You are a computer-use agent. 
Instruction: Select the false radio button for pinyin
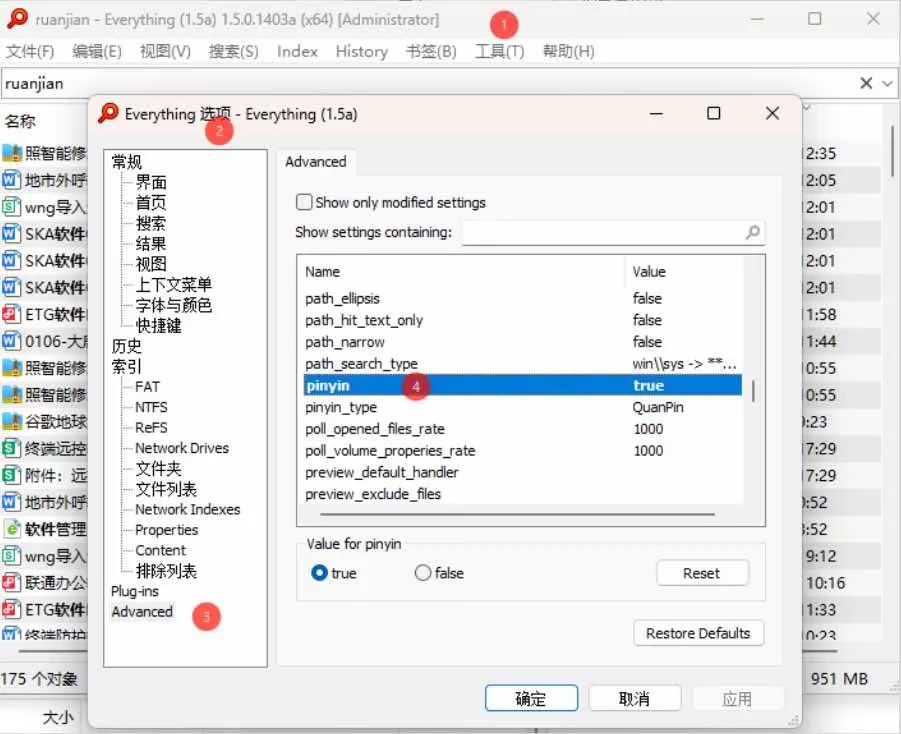pyautogui.click(x=423, y=573)
